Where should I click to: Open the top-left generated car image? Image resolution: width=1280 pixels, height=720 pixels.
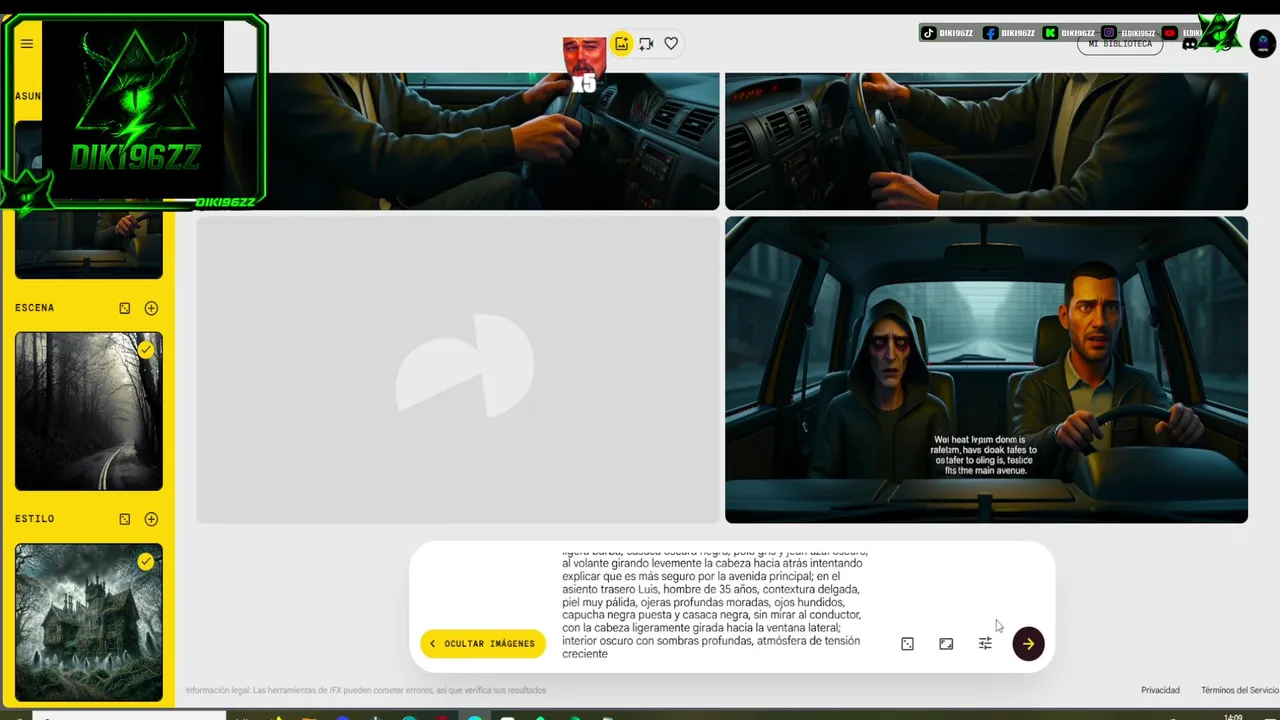click(x=458, y=141)
